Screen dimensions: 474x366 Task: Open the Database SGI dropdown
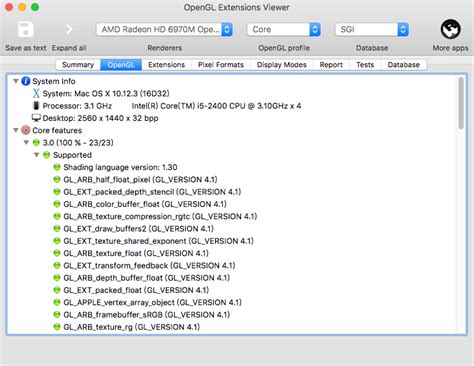point(372,29)
